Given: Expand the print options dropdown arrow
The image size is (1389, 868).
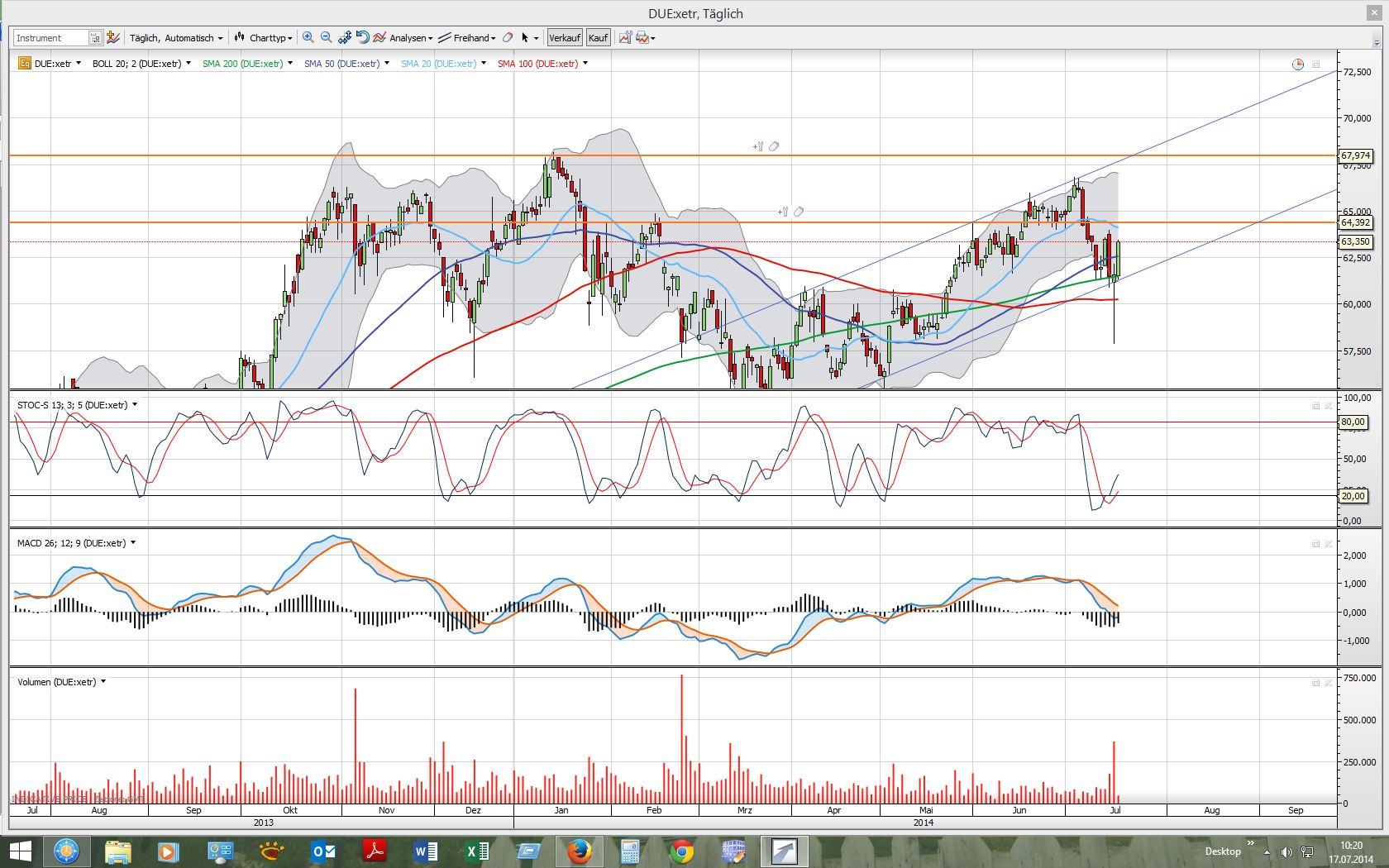Looking at the screenshot, I should click(653, 39).
